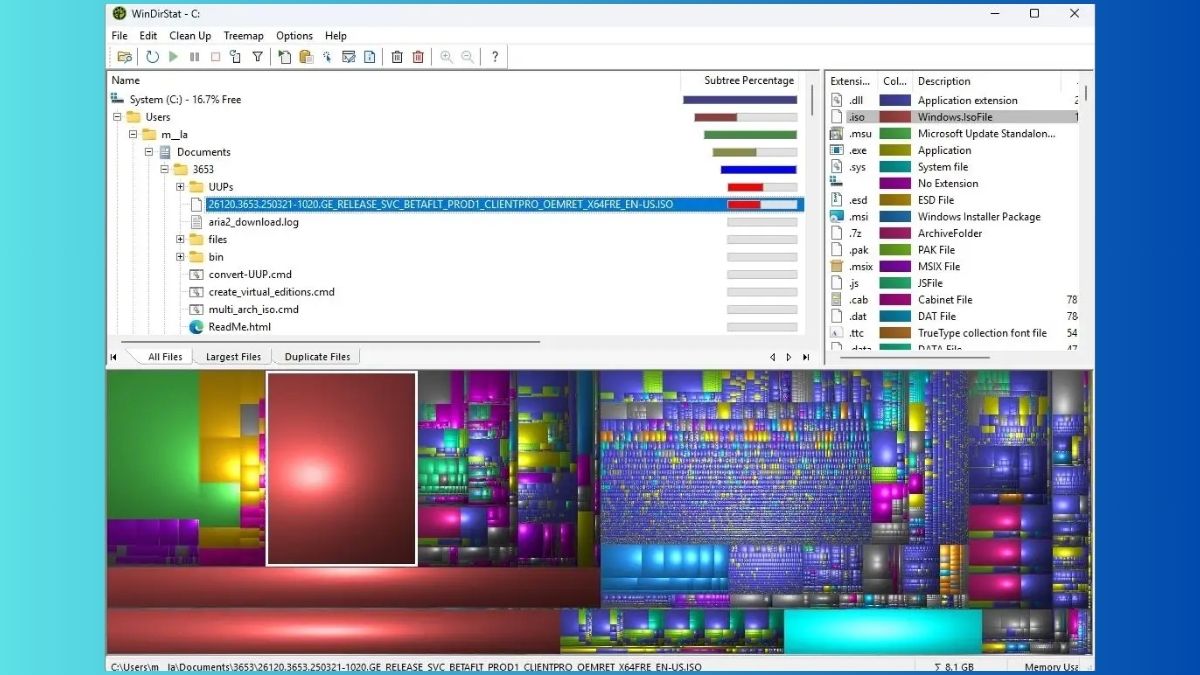This screenshot has width=1200, height=675.
Task: Click the red color swatch for .iso
Action: point(895,117)
